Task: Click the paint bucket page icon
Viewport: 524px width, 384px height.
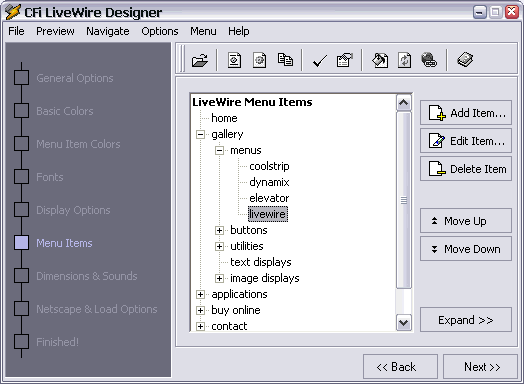Action: pyautogui.click(x=380, y=60)
